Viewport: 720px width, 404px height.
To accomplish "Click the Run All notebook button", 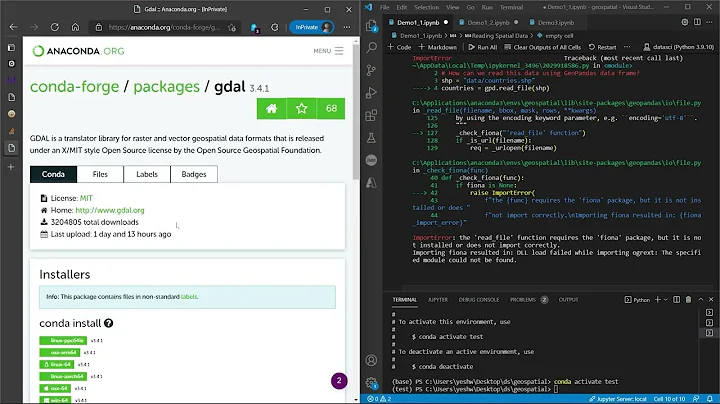I will point(483,47).
